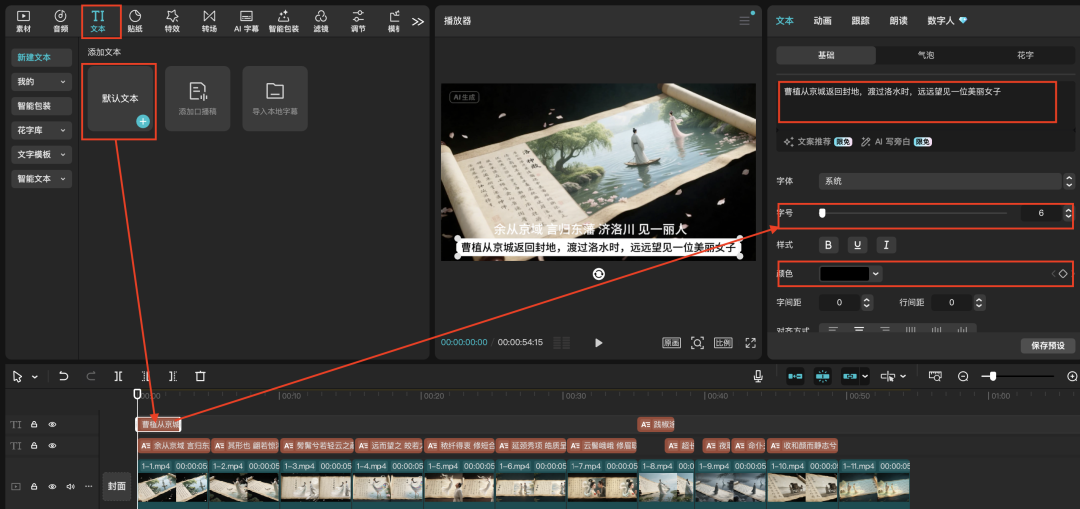The width and height of the screenshot is (1080, 509).
Task: Expand the 智能文本 sidebar group
Action: point(42,179)
